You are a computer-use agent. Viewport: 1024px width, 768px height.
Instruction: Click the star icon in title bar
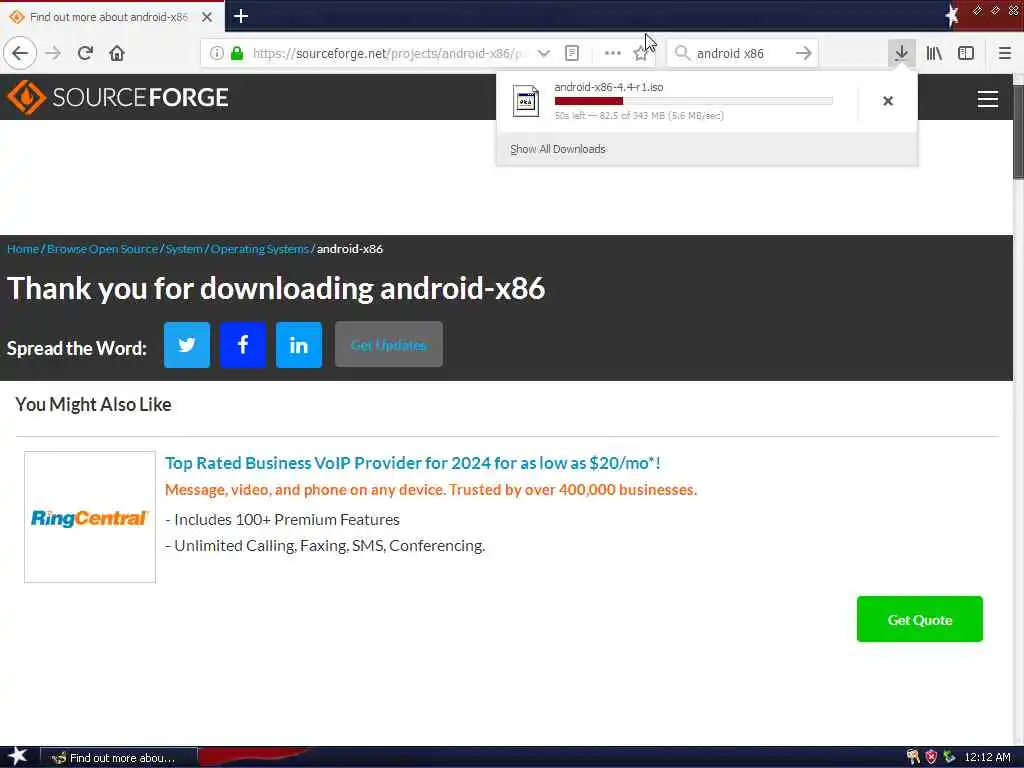[x=952, y=15]
